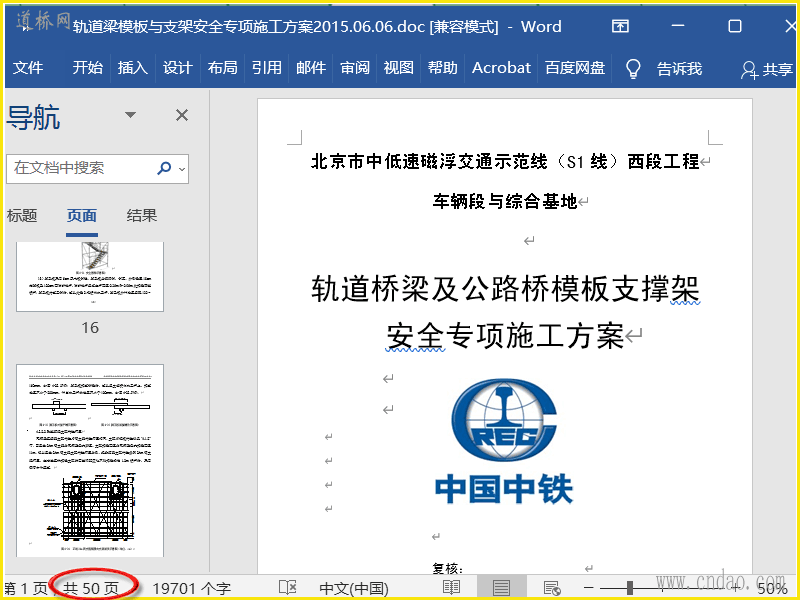Open the 插入 ribbon tab
The image size is (800, 600).
click(132, 68)
